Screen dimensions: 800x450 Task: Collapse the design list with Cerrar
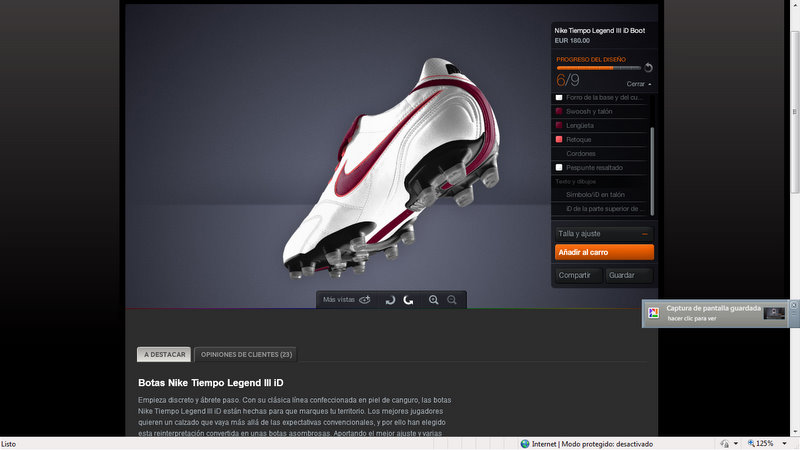(x=639, y=84)
